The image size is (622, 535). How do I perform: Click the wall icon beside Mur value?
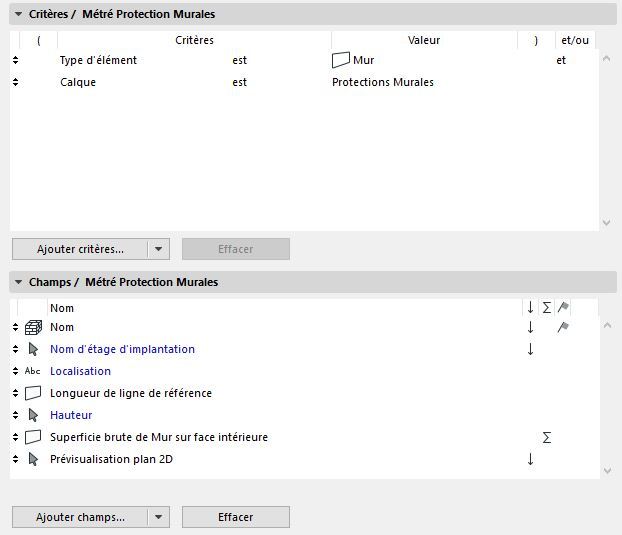tap(340, 61)
